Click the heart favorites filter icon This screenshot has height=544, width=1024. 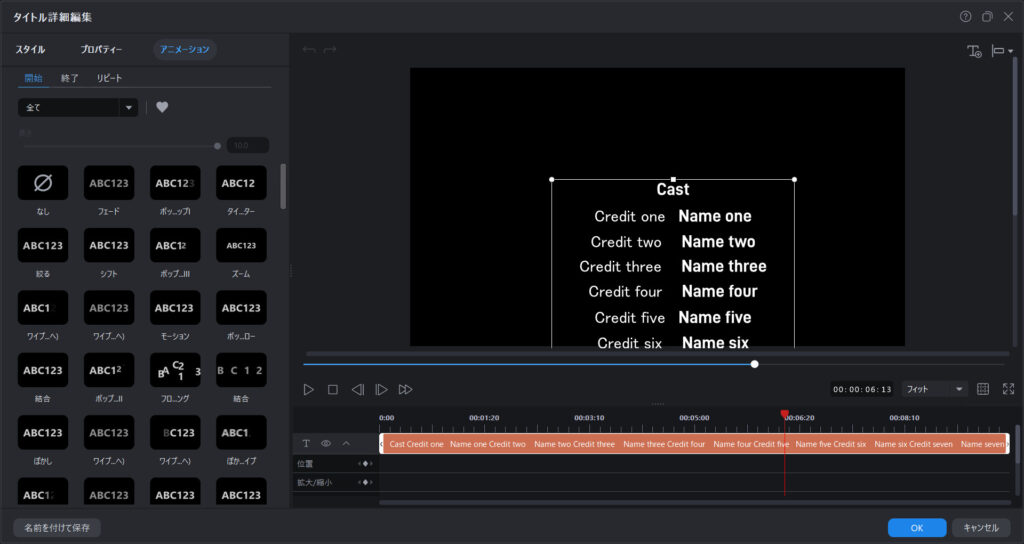click(x=162, y=107)
